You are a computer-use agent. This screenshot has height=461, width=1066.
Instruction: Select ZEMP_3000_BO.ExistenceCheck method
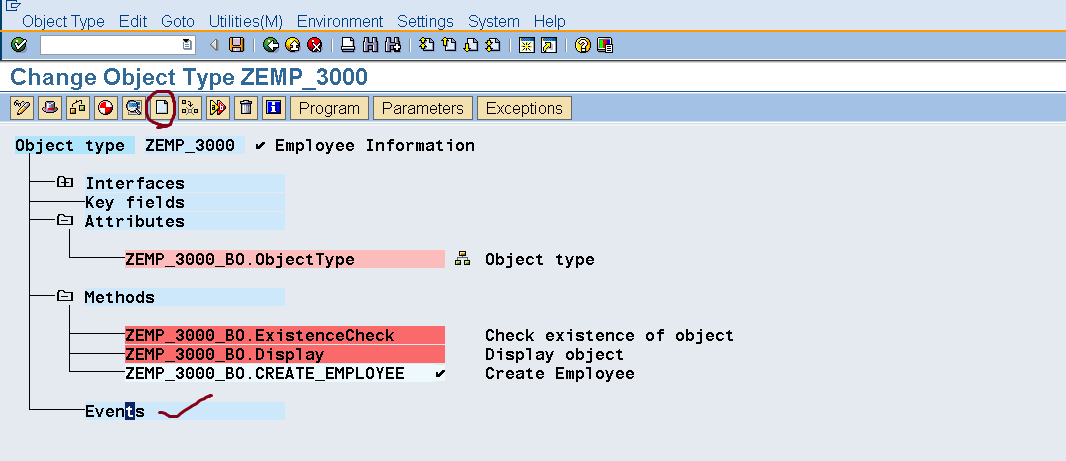pyautogui.click(x=285, y=335)
